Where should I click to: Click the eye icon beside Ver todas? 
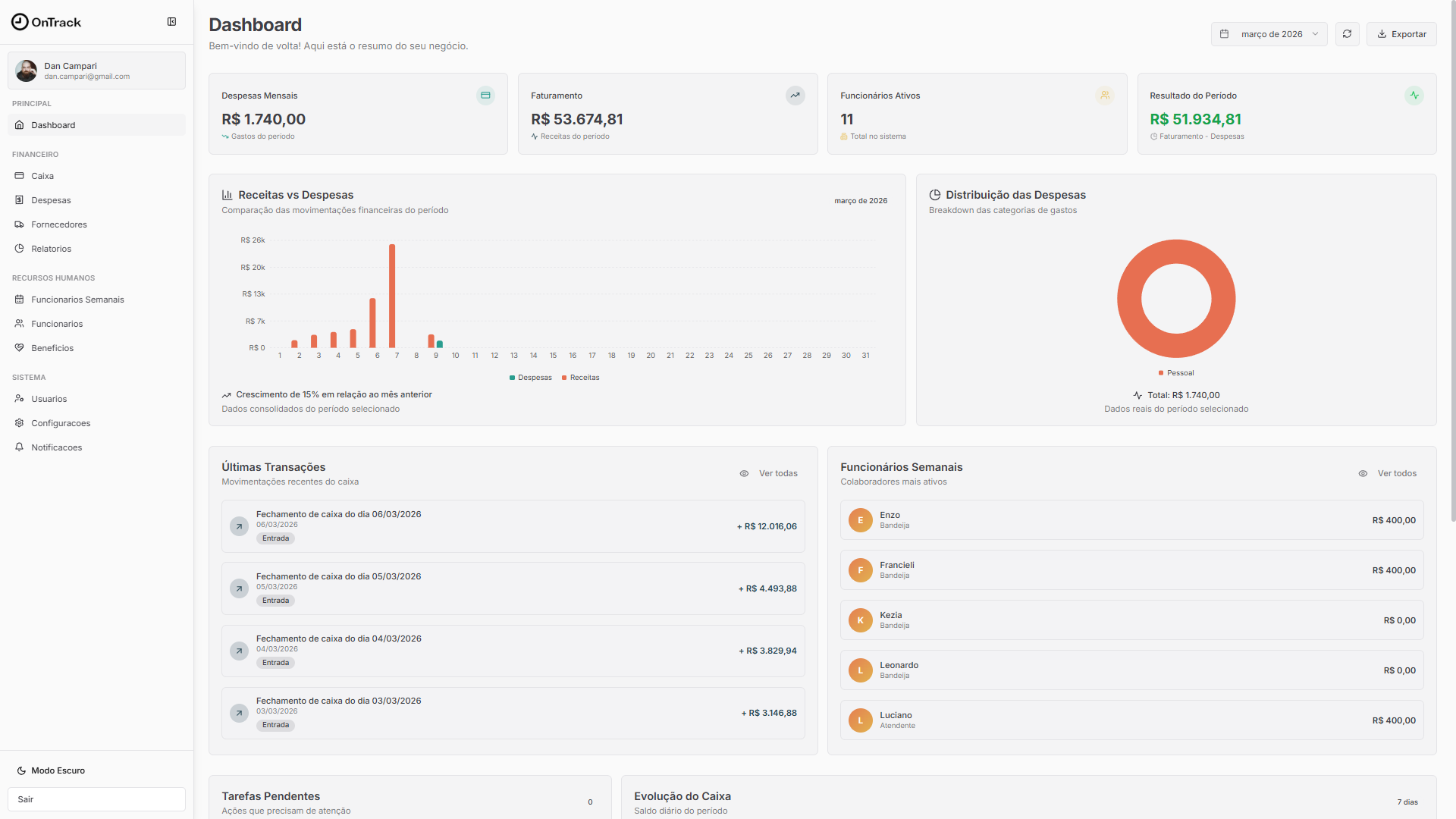[744, 473]
